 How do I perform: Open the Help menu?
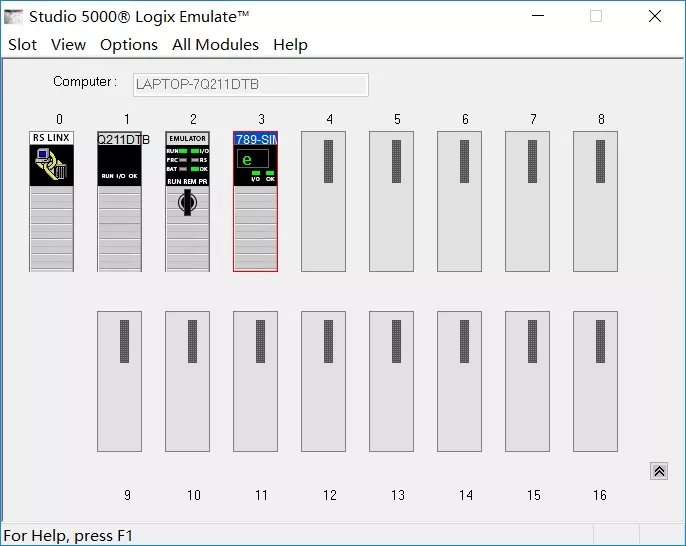tap(290, 45)
